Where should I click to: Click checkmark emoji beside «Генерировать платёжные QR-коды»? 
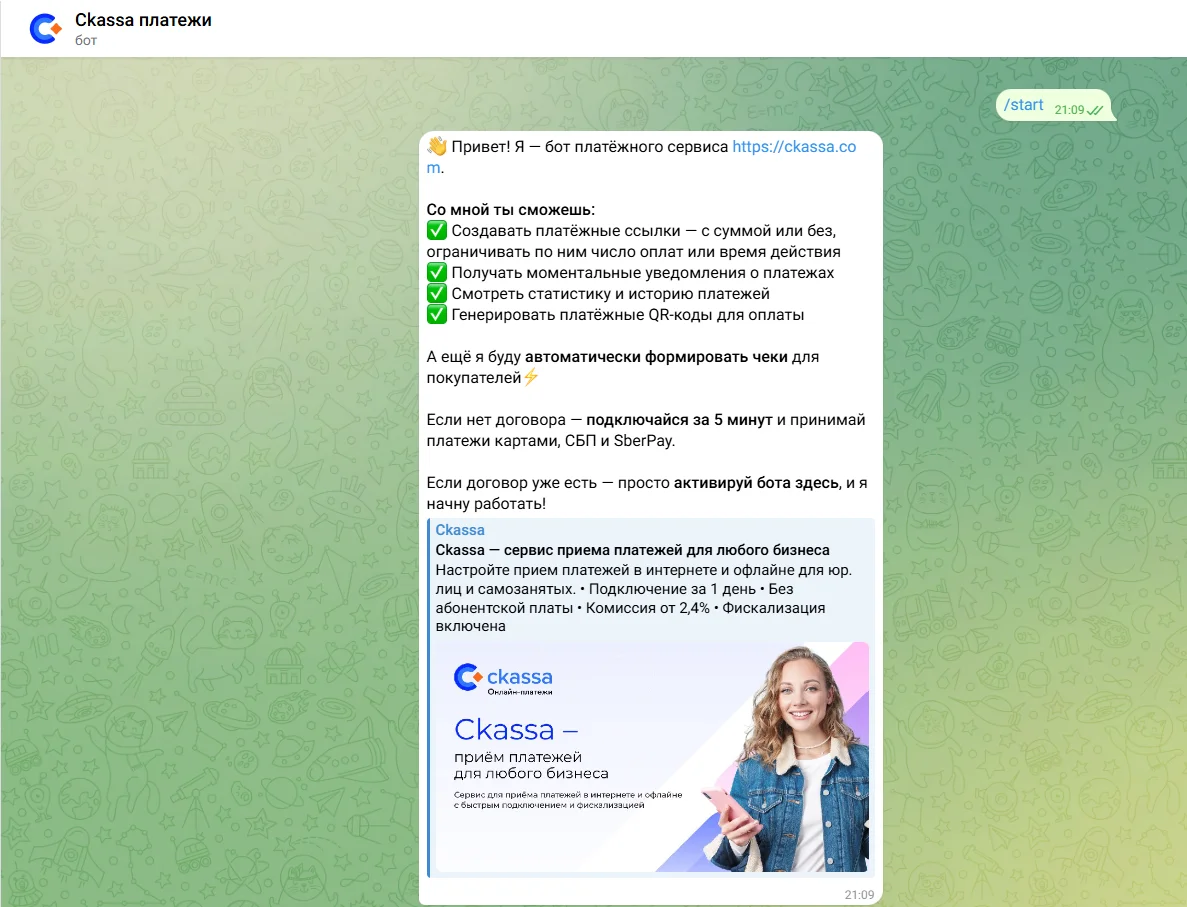point(437,314)
